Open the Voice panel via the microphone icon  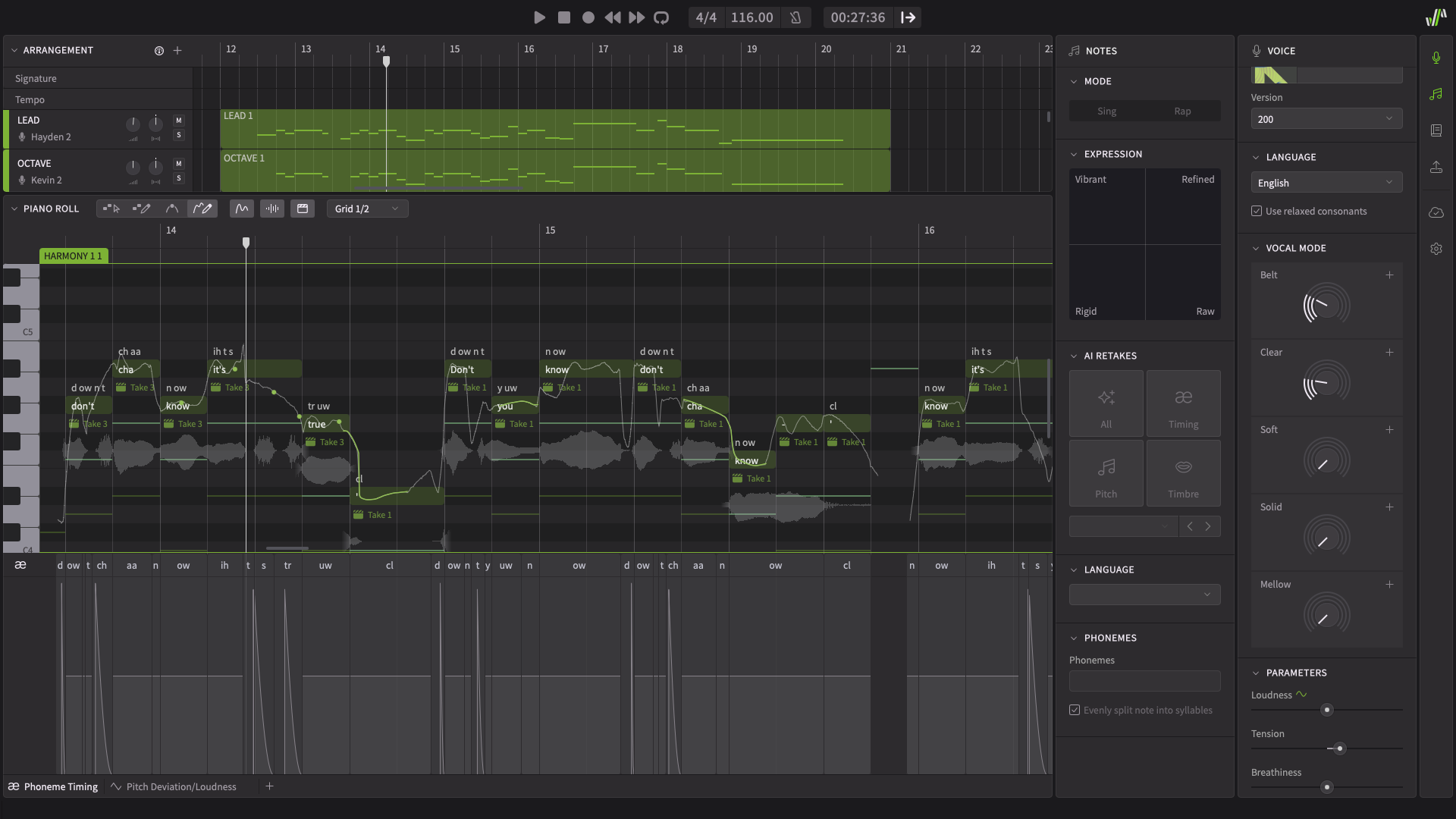point(1436,56)
